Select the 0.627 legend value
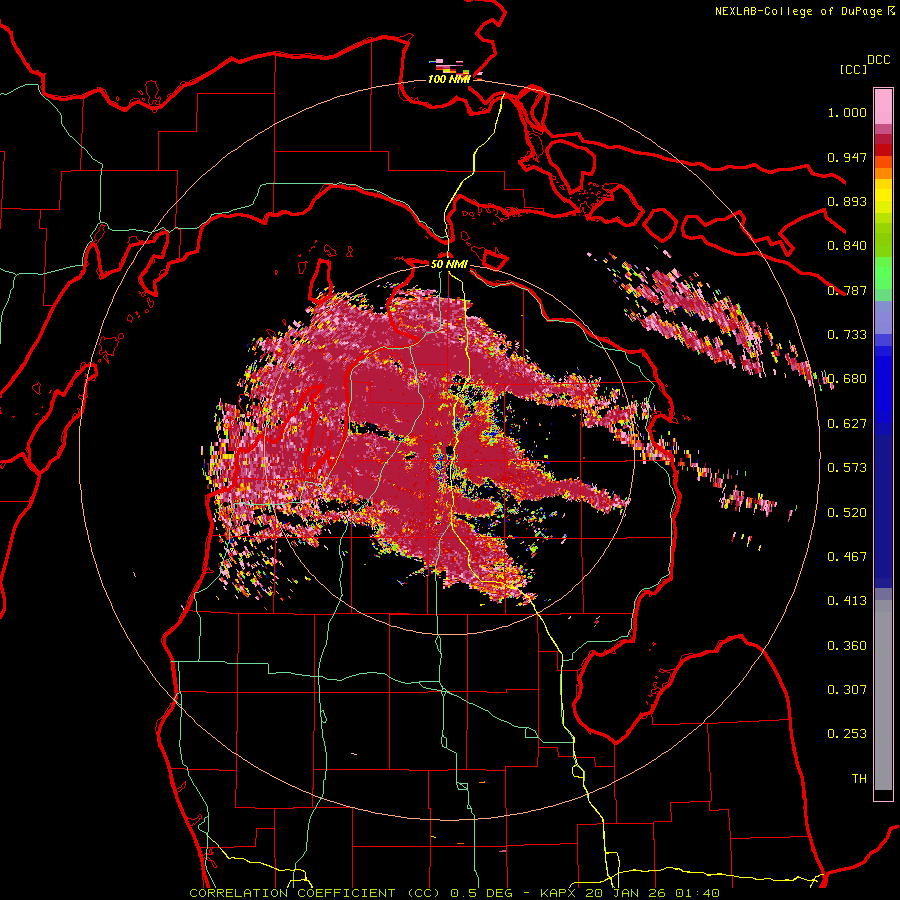Image resolution: width=900 pixels, height=900 pixels. [847, 424]
